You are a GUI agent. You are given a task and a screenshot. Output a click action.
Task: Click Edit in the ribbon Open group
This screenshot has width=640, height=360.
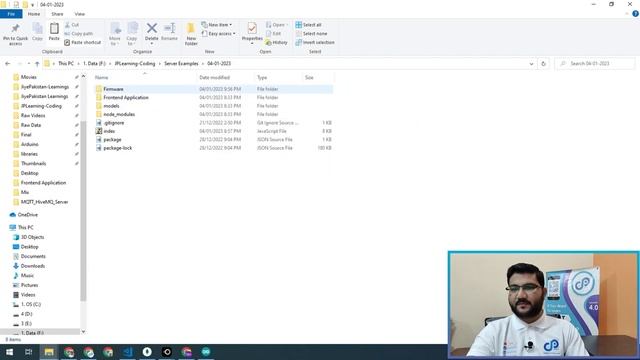click(x=273, y=33)
